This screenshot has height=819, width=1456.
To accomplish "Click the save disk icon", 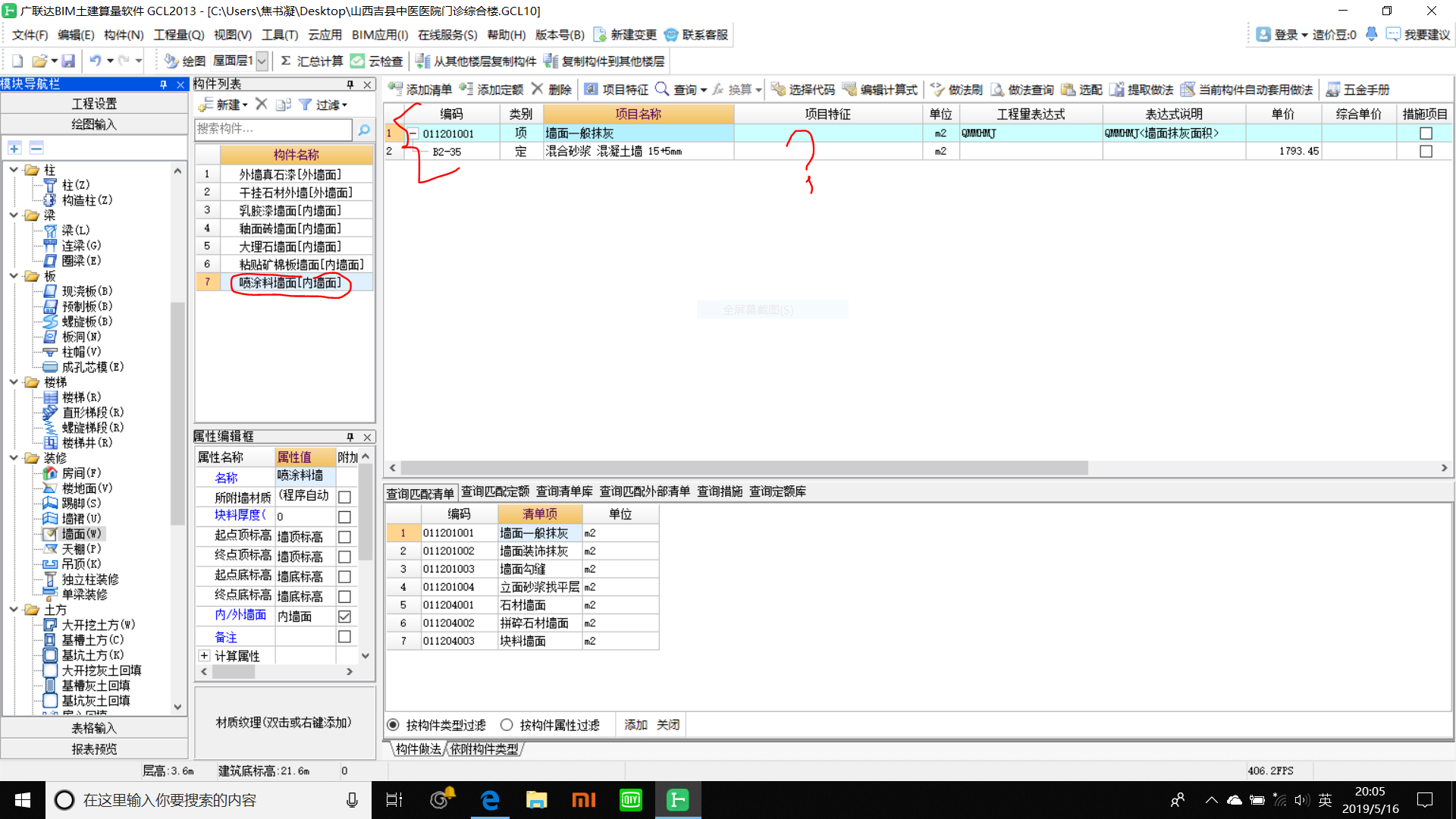I will pos(68,61).
